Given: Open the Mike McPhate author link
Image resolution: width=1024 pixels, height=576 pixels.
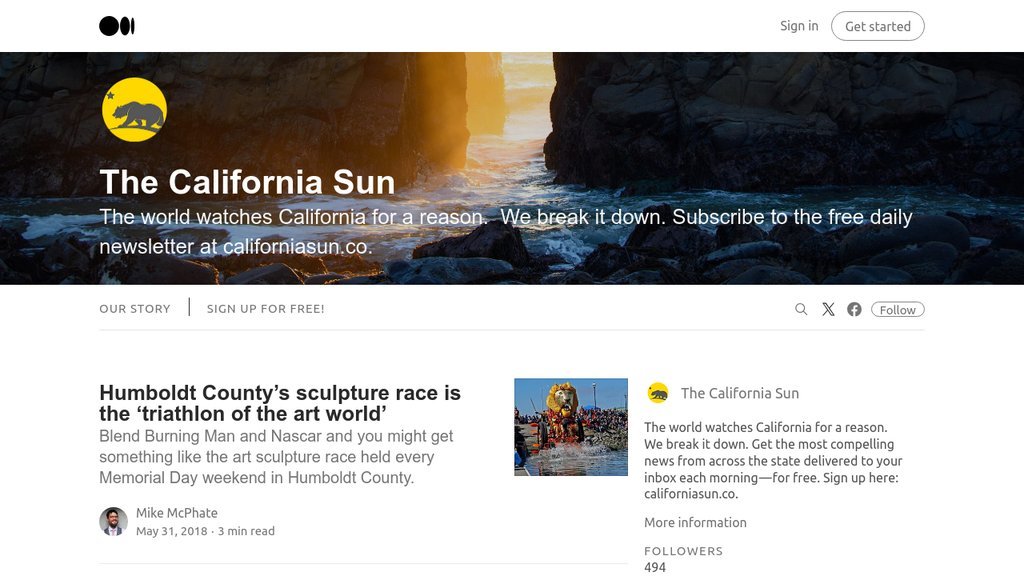Looking at the screenshot, I should (177, 513).
